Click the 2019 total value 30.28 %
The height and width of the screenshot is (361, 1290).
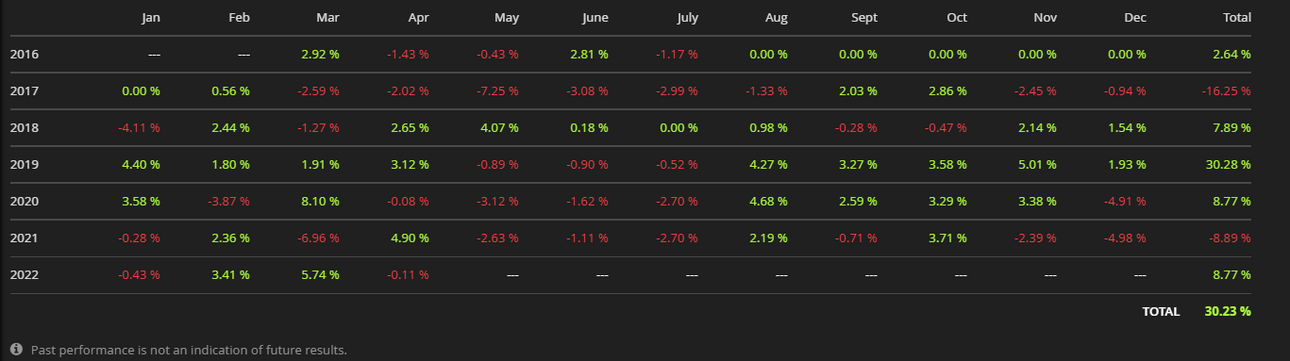coord(1228,164)
